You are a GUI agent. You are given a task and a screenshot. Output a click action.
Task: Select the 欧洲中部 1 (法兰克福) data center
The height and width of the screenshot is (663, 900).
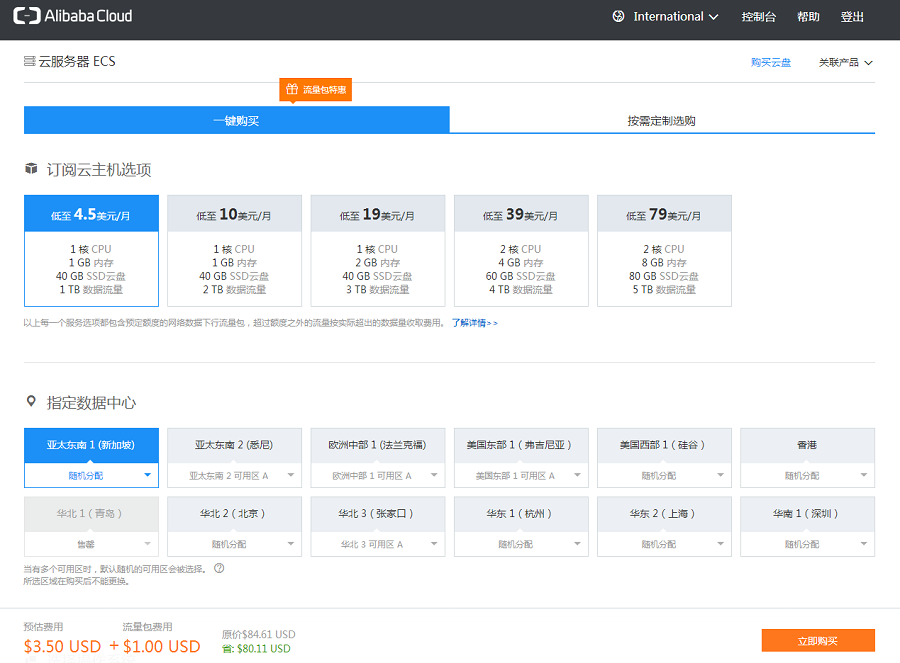tap(378, 445)
